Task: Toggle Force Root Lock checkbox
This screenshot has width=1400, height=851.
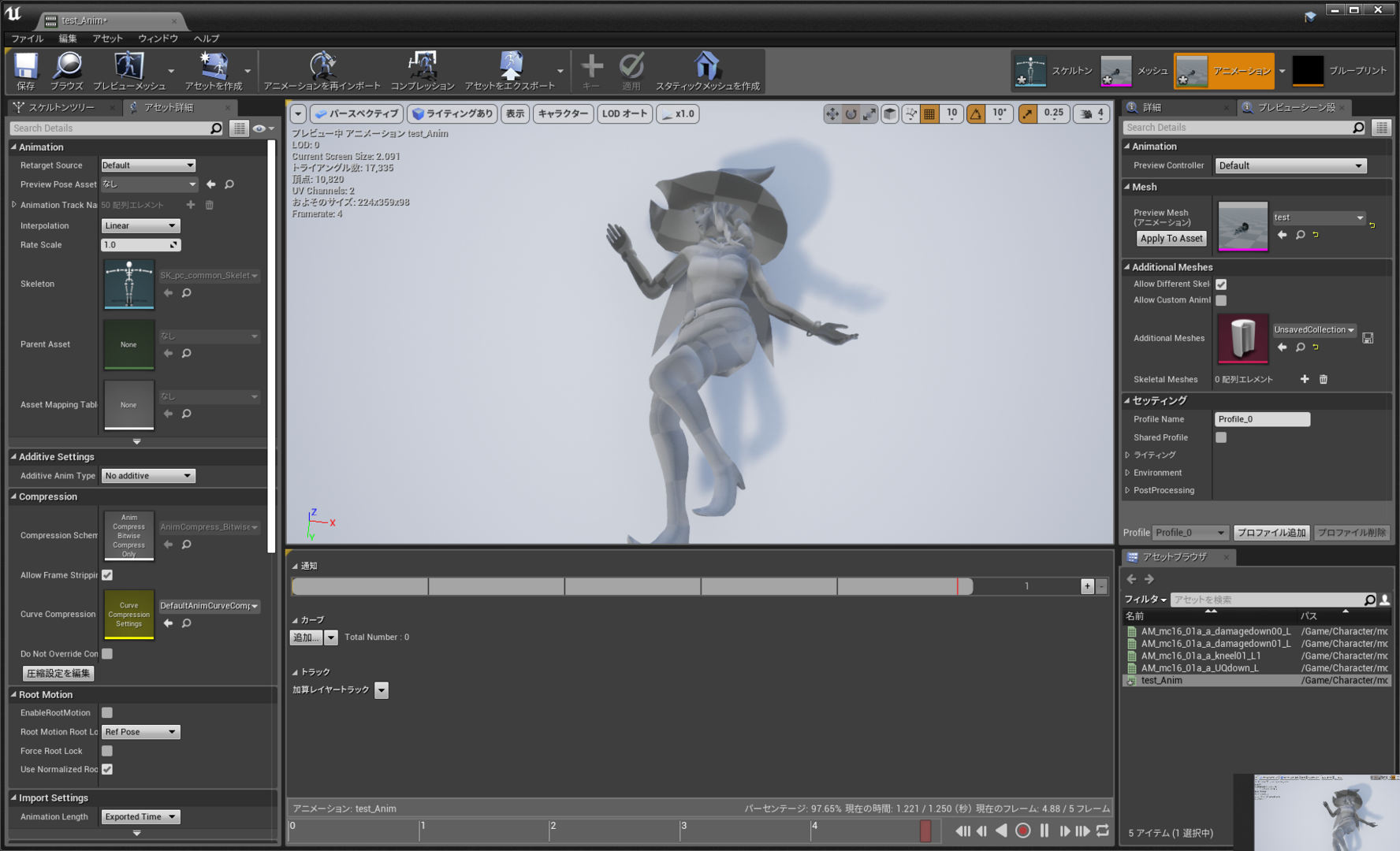Action: pyautogui.click(x=107, y=751)
